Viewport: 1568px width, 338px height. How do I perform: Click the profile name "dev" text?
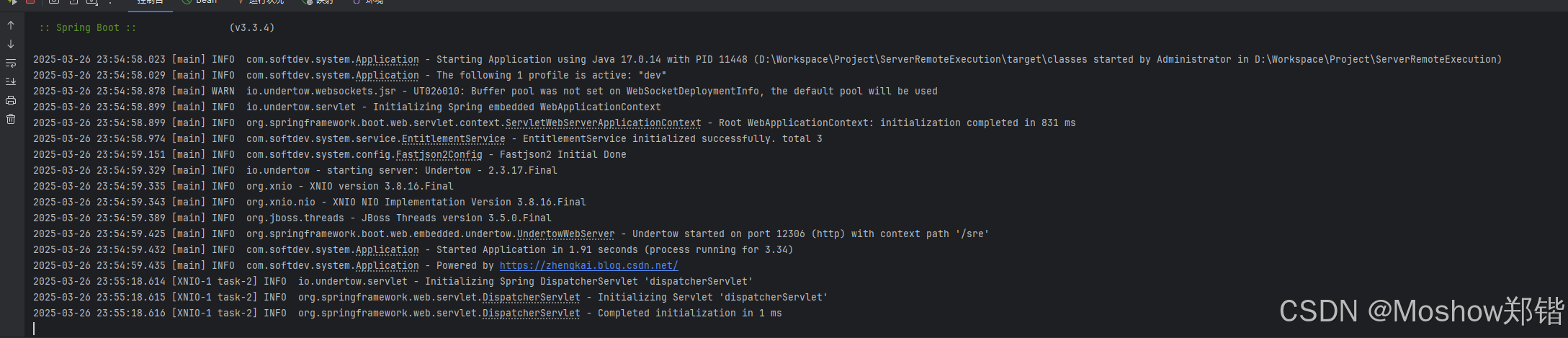653,76
